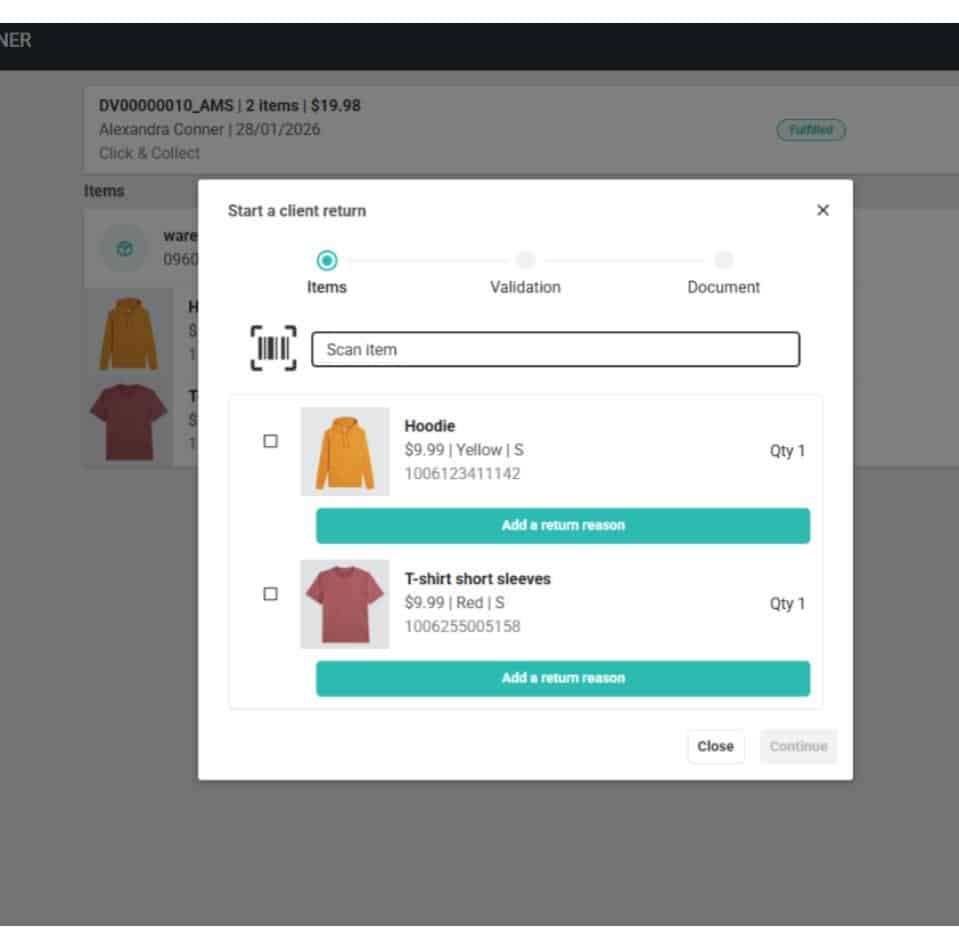Open the yellow Hoodie thumbnail in dialog
This screenshot has width=959, height=944.
click(x=344, y=451)
